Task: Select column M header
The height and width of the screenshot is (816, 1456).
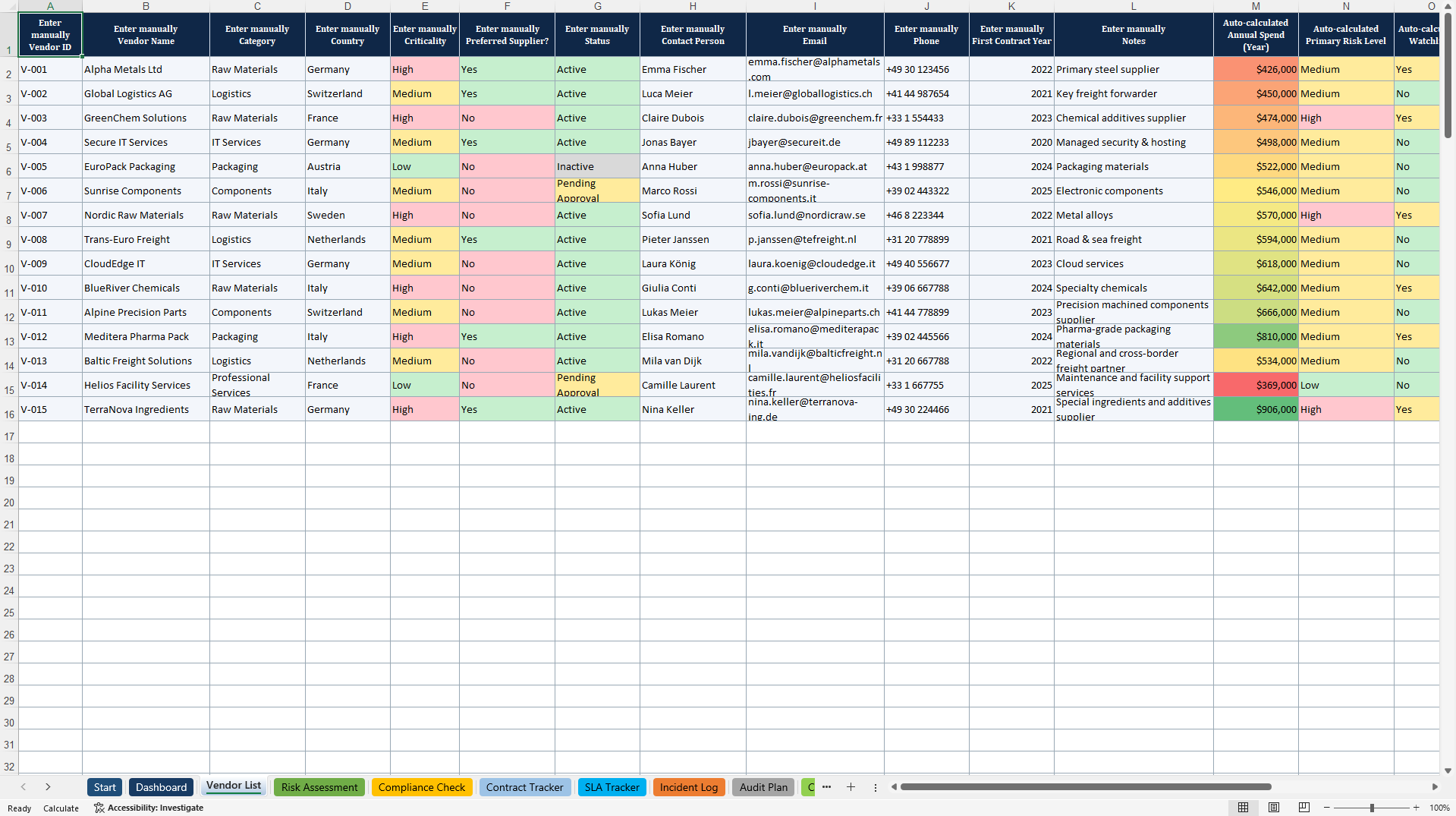Action: point(1256,6)
